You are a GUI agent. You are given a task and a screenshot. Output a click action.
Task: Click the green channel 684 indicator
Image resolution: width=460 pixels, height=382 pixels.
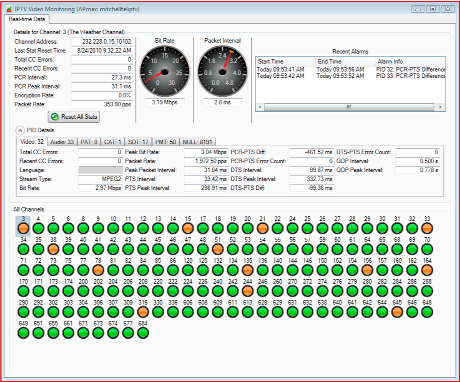point(143,333)
